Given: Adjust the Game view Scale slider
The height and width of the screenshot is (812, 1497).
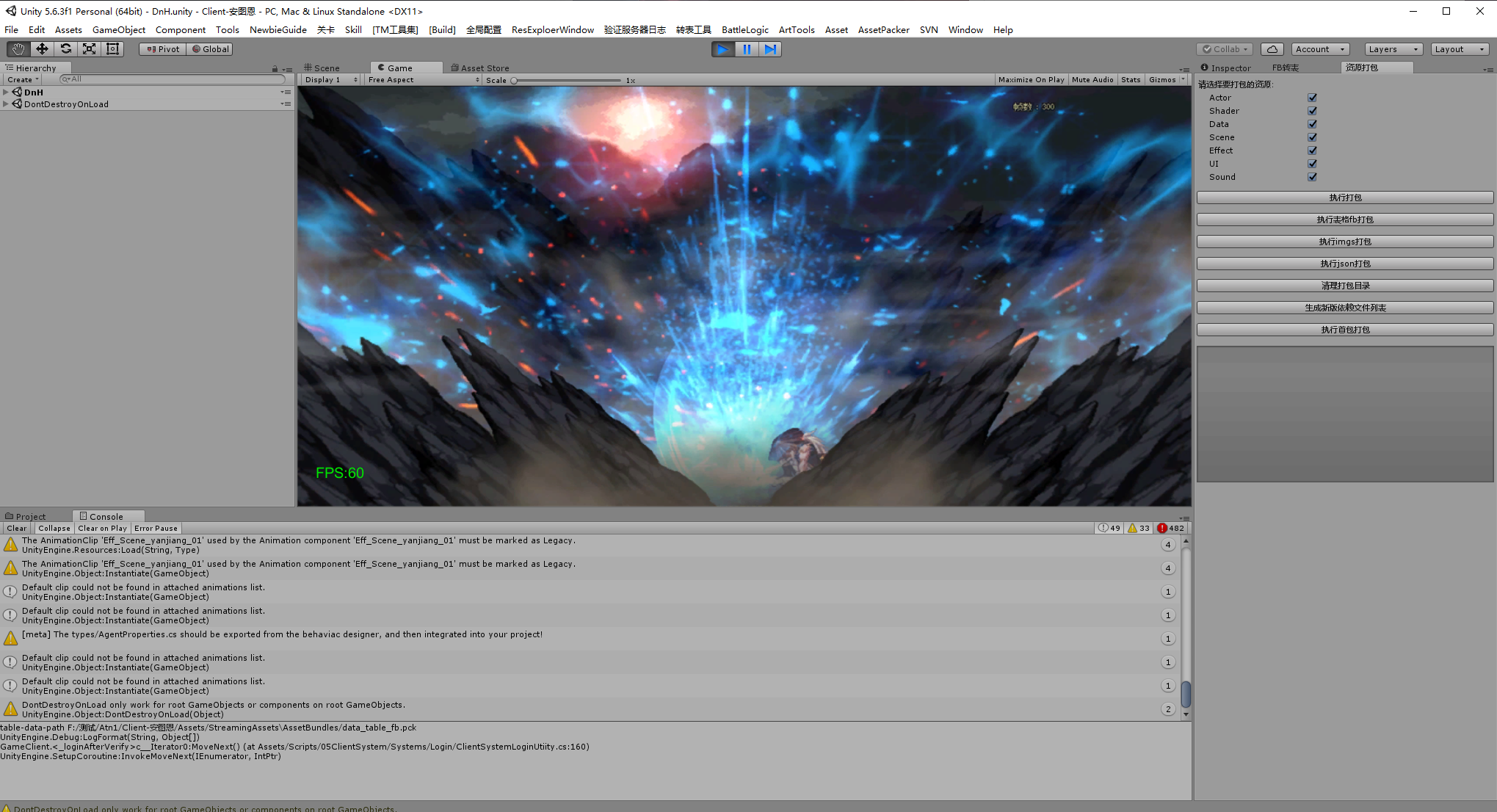Looking at the screenshot, I should coord(566,80).
